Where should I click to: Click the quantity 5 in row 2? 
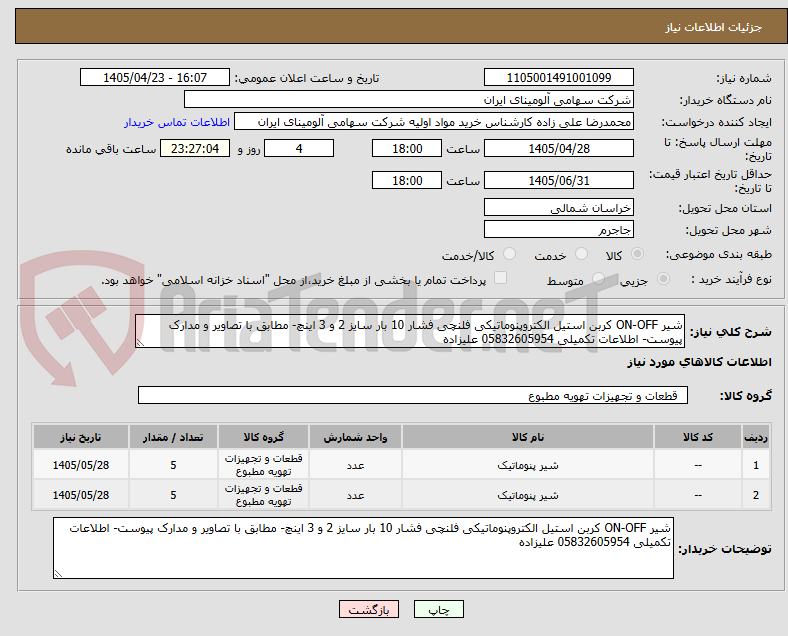173,495
